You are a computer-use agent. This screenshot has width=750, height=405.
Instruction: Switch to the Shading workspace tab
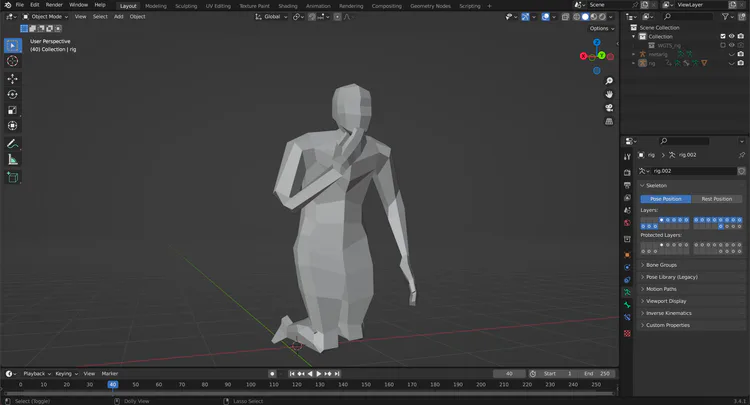tap(288, 6)
